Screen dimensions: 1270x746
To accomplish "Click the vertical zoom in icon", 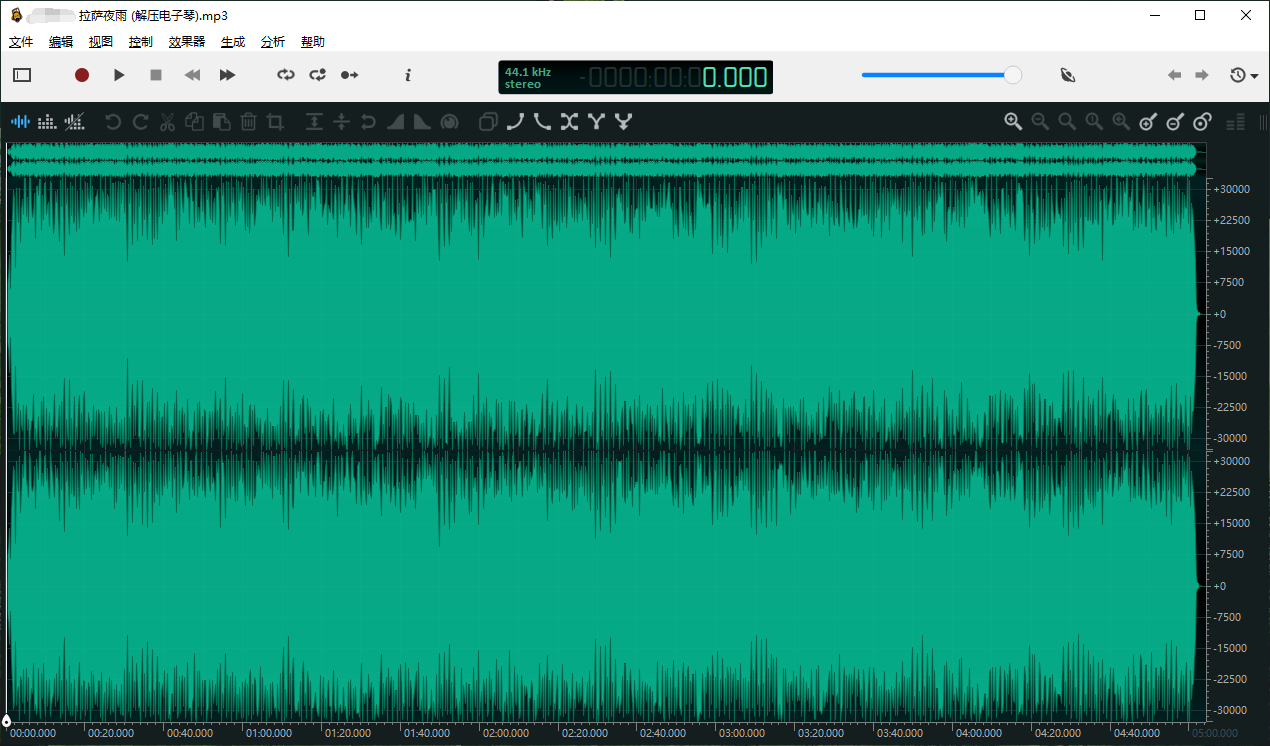I will (x=1148, y=122).
